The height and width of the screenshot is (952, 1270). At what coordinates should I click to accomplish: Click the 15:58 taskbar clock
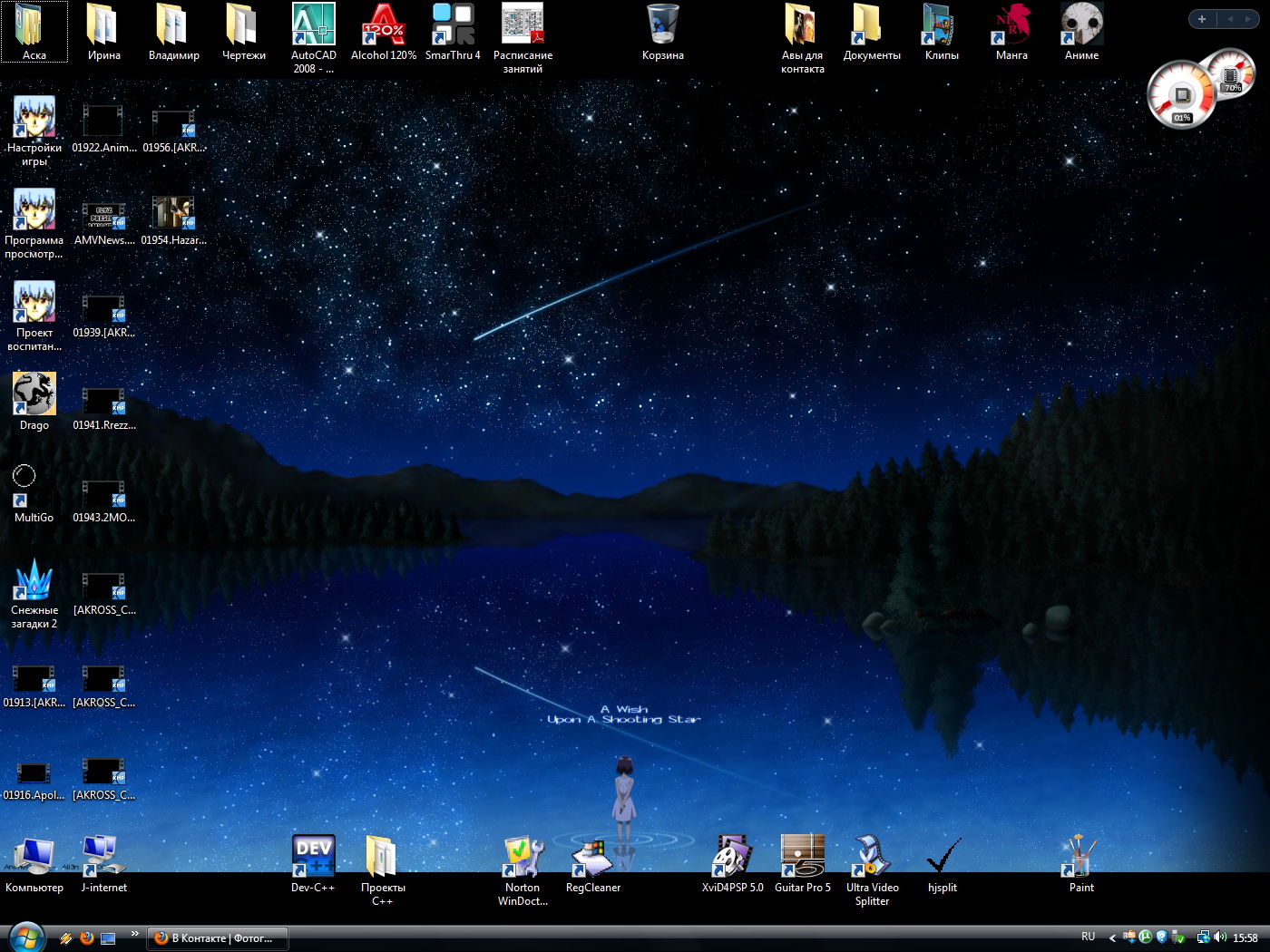click(x=1246, y=937)
